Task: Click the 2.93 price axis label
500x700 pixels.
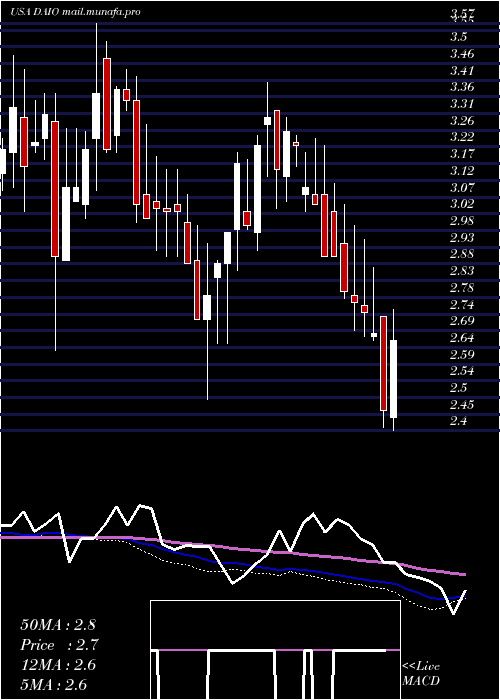Action: click(462, 237)
